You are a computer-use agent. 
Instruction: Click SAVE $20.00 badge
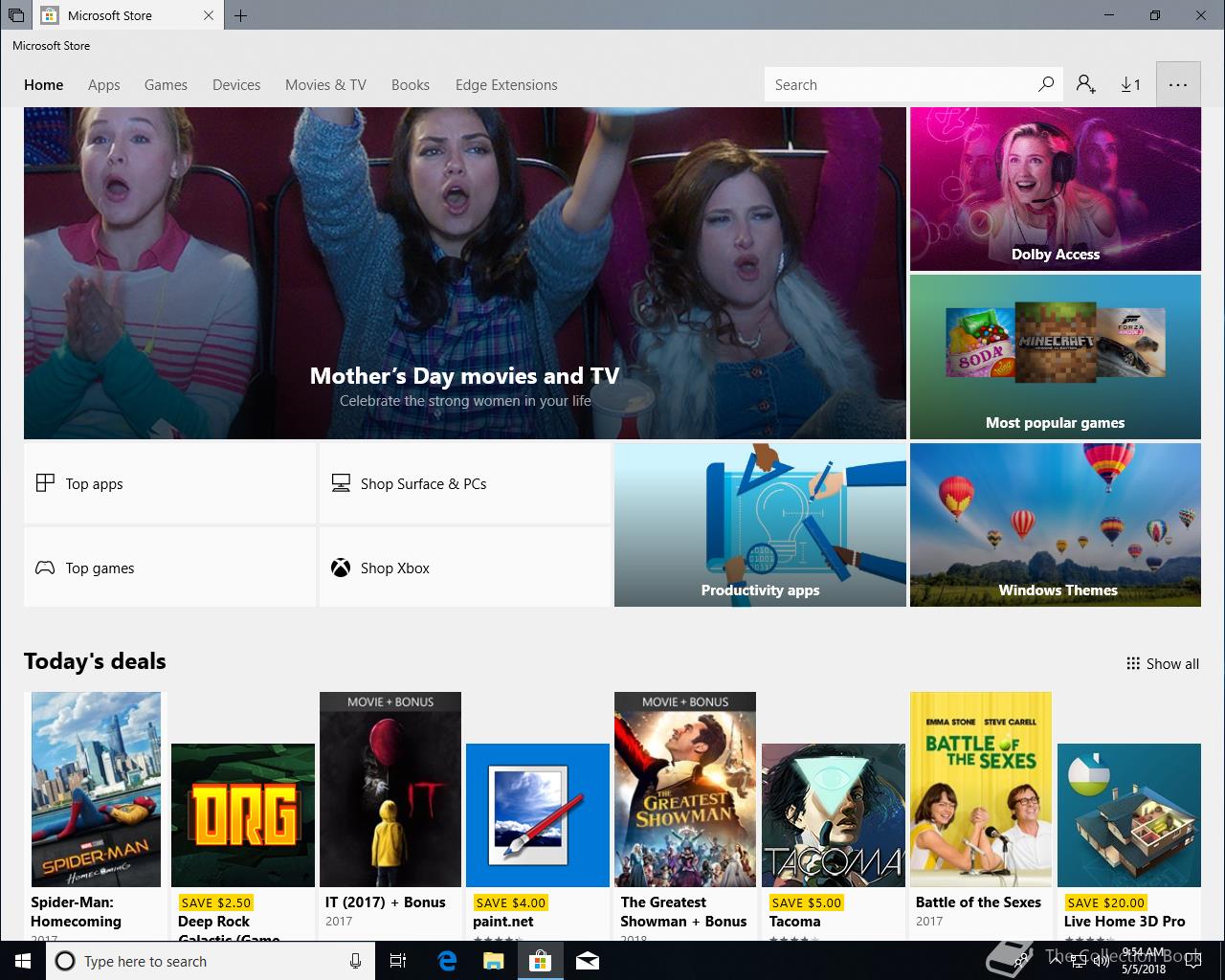coord(1105,902)
